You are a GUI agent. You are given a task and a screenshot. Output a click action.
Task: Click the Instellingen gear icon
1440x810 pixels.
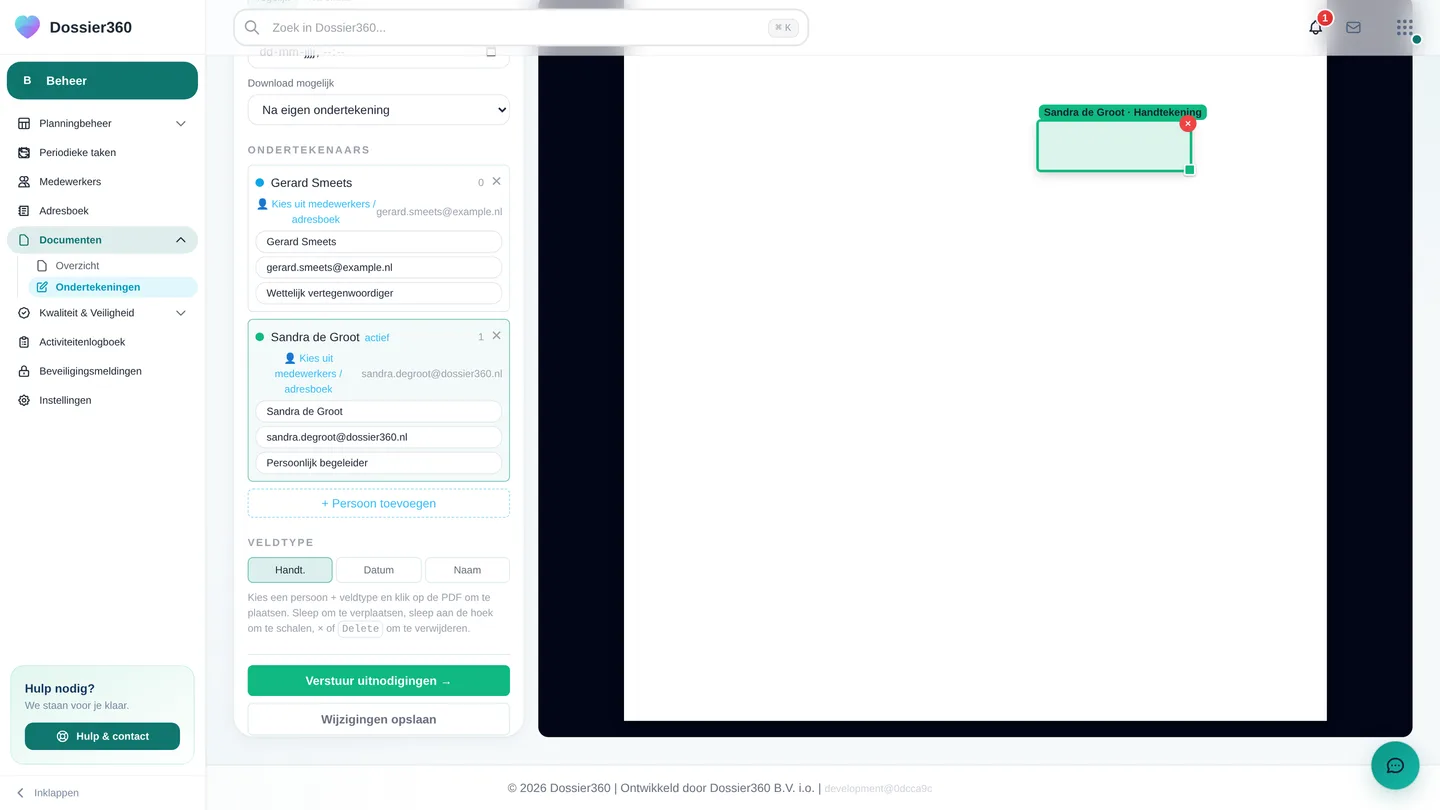pyautogui.click(x=24, y=400)
